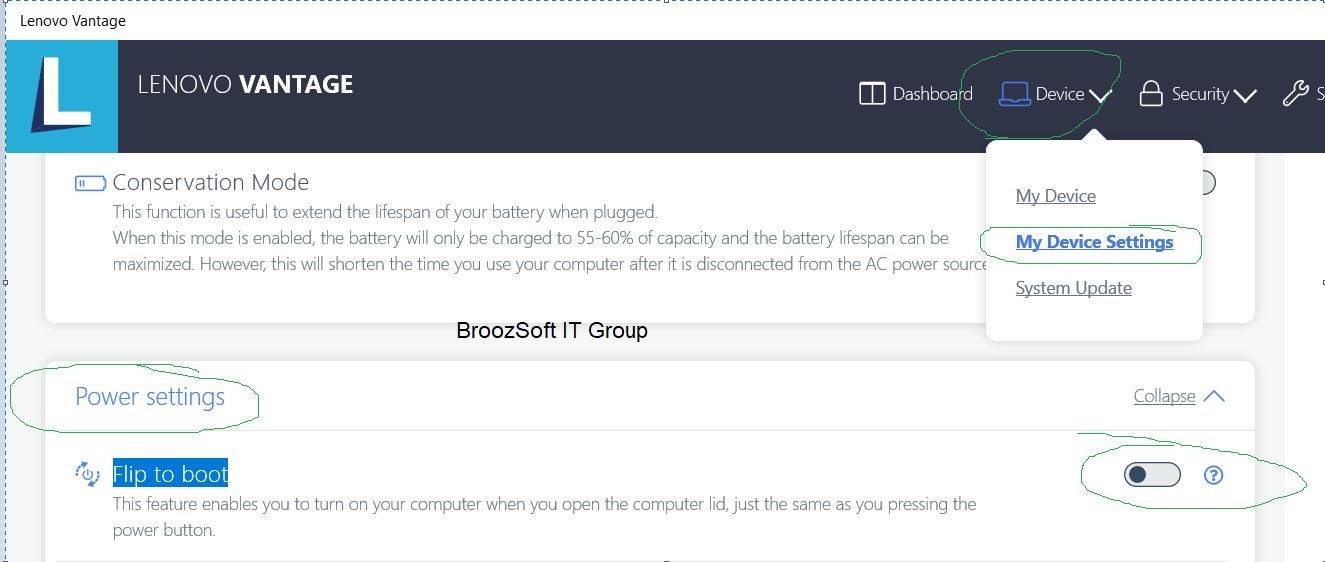Open the Flip to boot help icon

pos(1213,475)
